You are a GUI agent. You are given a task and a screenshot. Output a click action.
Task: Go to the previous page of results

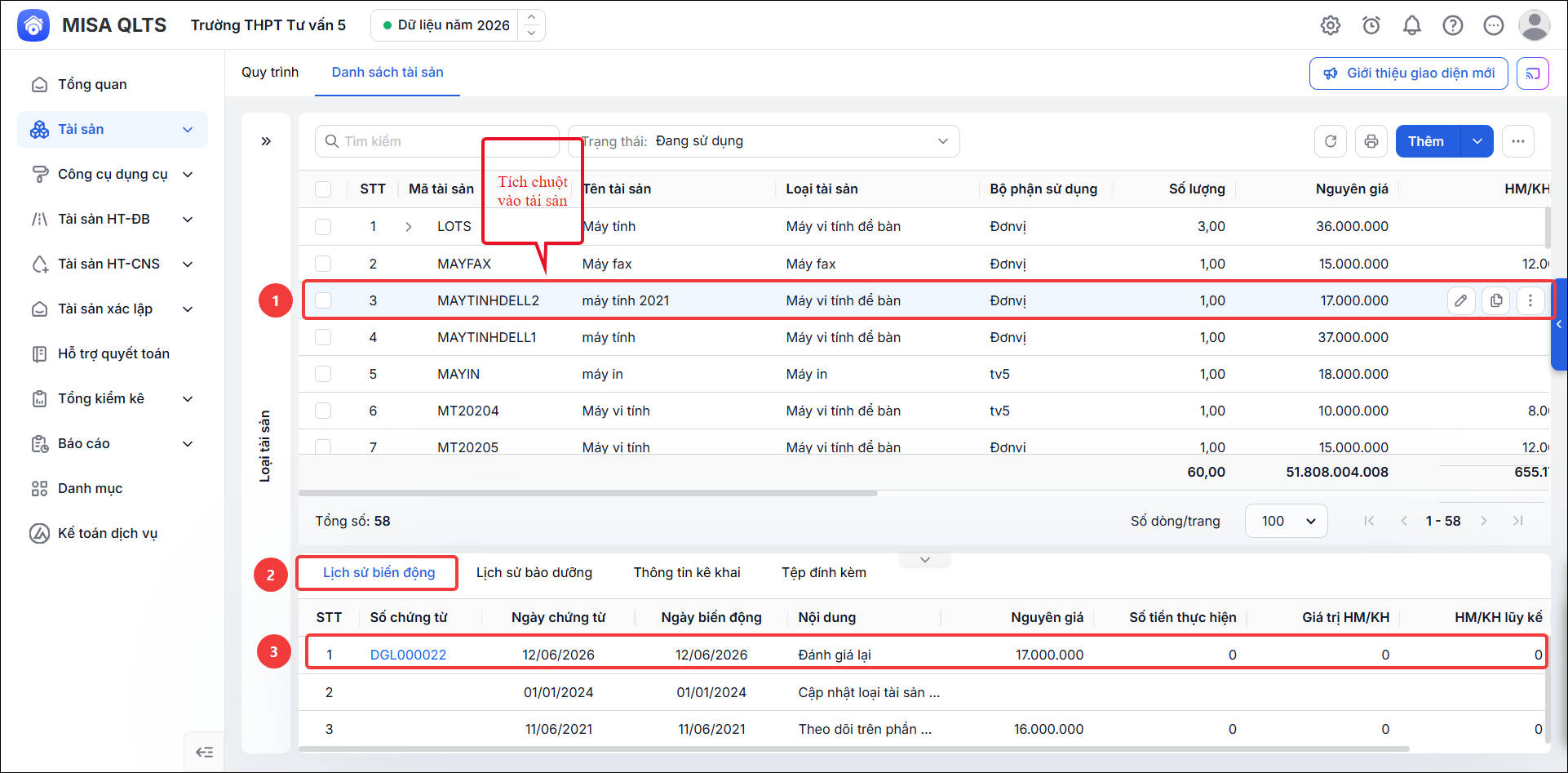pos(1404,521)
